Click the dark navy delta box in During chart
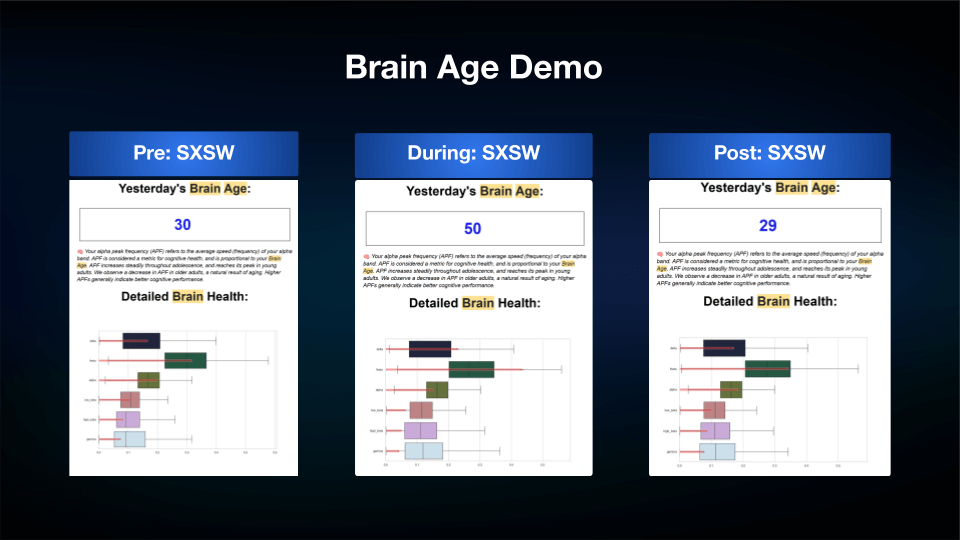This screenshot has width=960, height=540. pyautogui.click(x=430, y=350)
